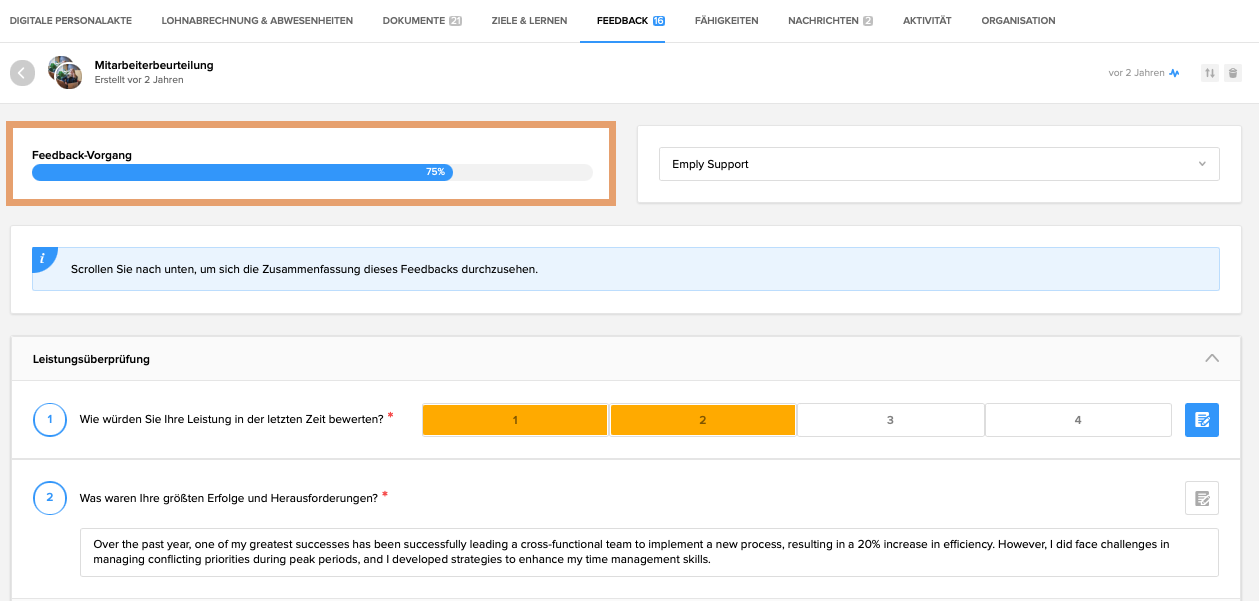Viewport: 1259px width, 601px height.
Task: Click the blue info icon in the banner
Action: (43, 259)
